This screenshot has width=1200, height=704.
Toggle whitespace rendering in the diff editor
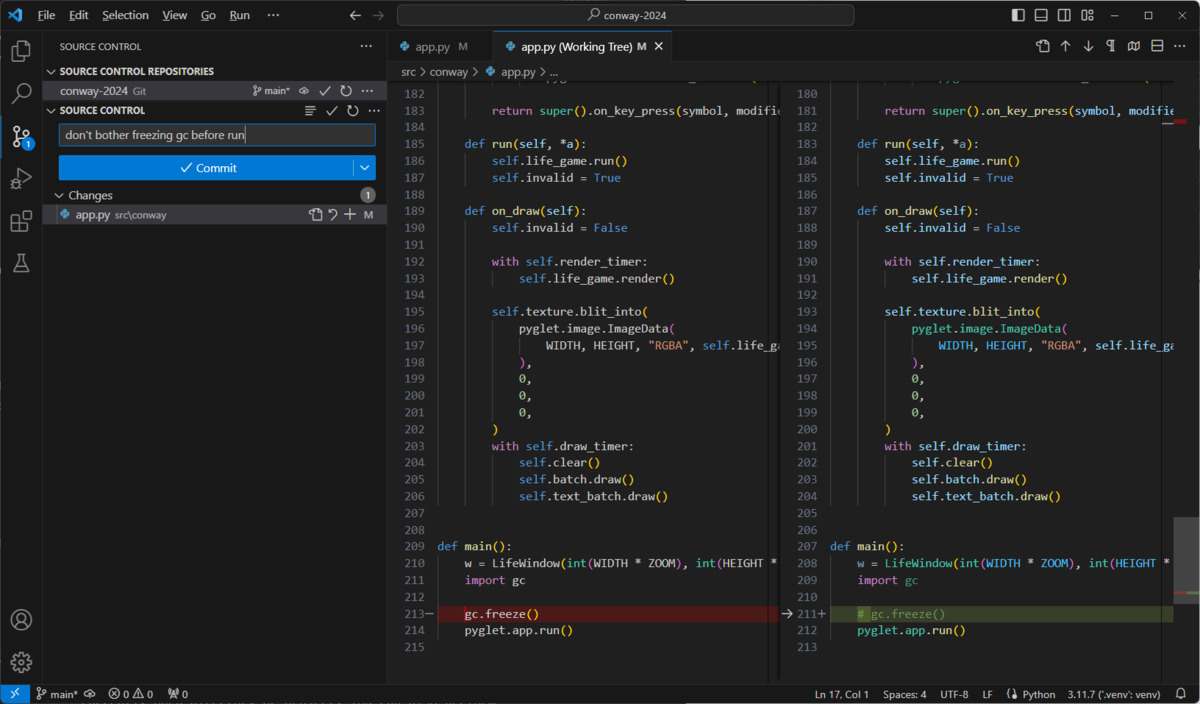coord(1112,46)
